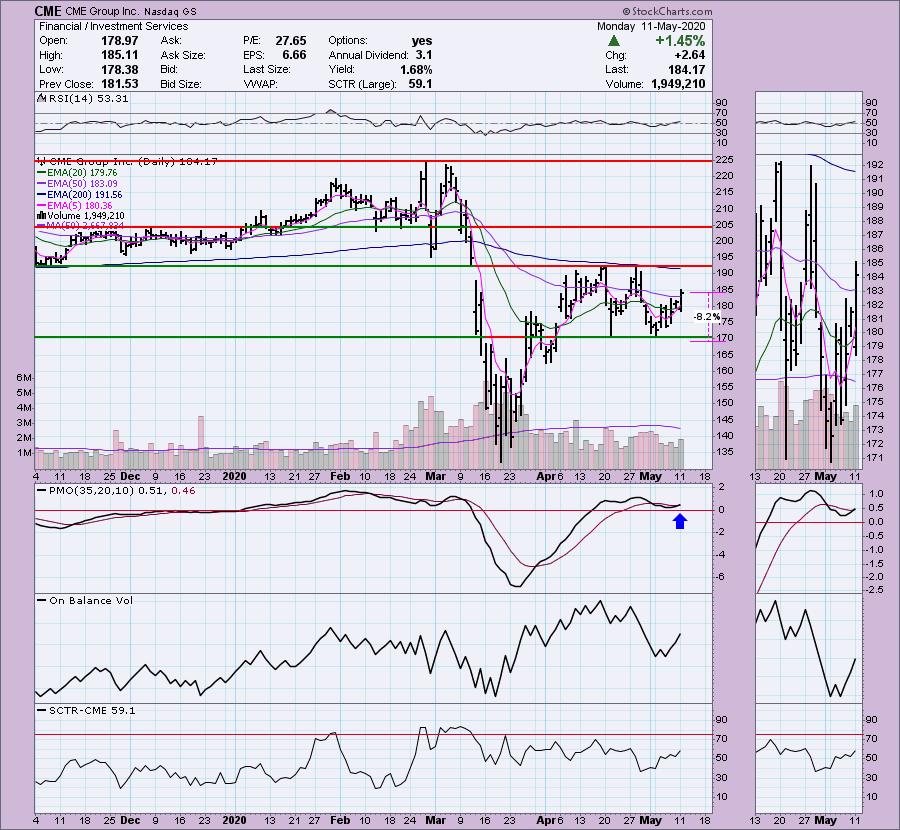
Task: Click 'Financial / Investment Services' sector text
Action: [113, 26]
